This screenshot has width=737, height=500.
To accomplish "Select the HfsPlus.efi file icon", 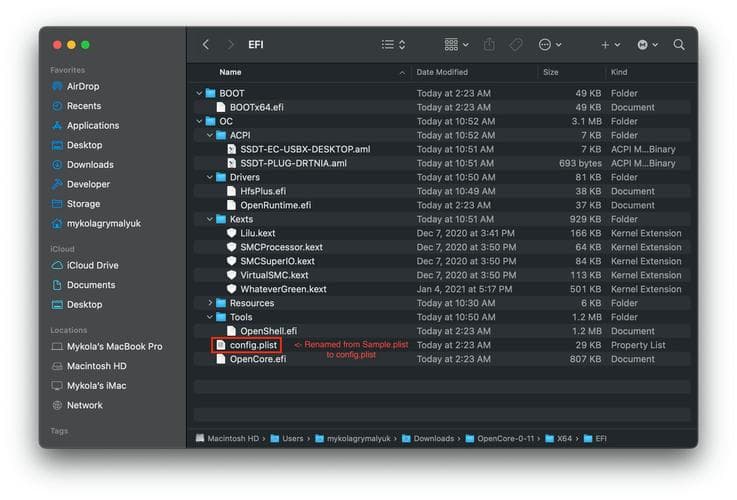I will pyautogui.click(x=231, y=191).
